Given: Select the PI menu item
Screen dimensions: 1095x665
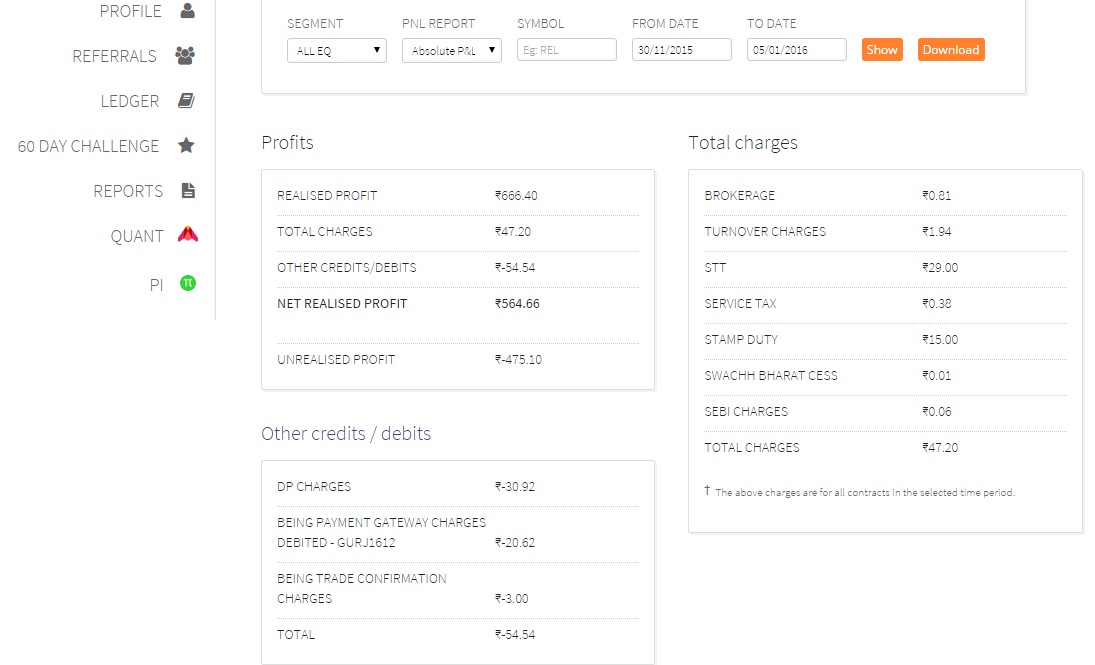Looking at the screenshot, I should (x=156, y=285).
